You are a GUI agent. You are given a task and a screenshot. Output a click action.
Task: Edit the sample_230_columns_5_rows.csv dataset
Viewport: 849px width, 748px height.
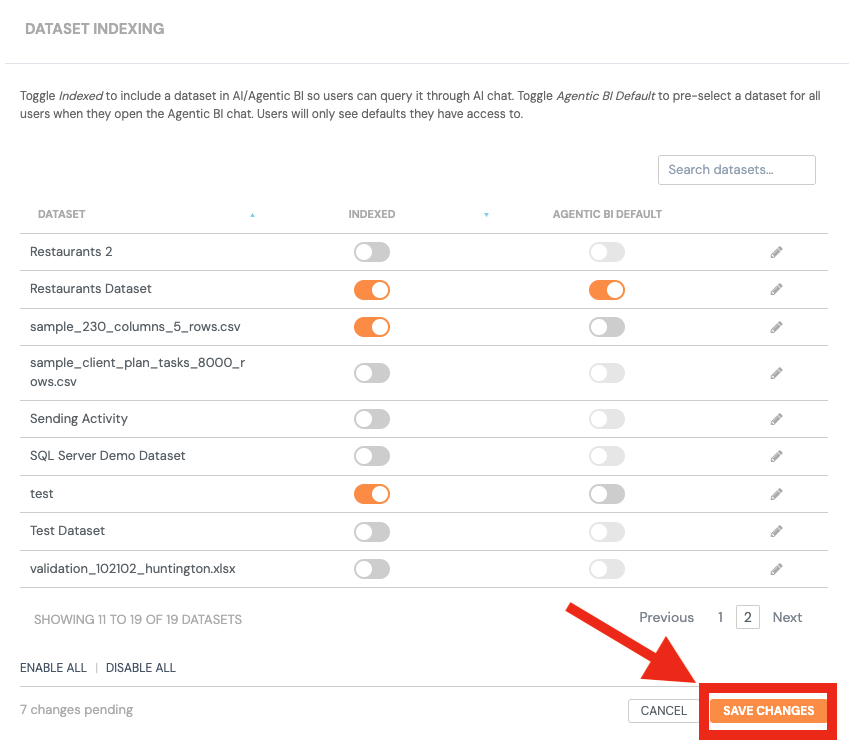point(776,327)
